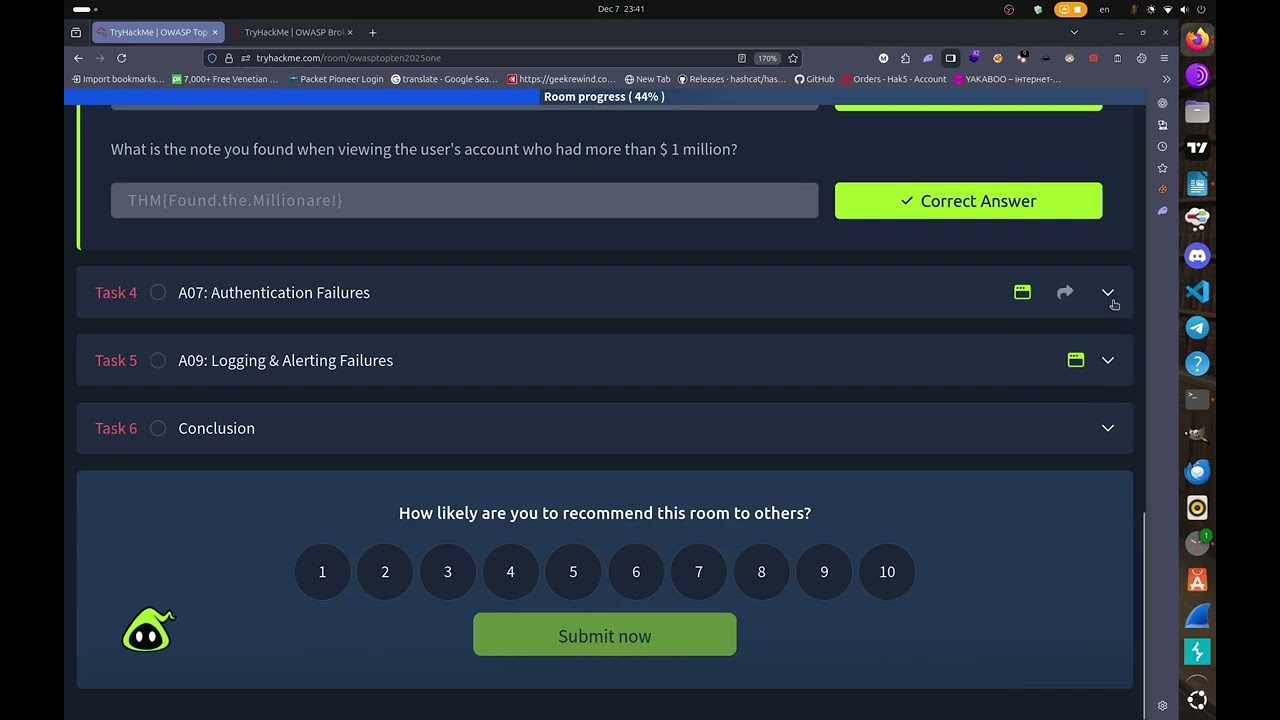Expand Task 6 Conclusion chevron
Image resolution: width=1280 pixels, height=720 pixels.
click(x=1108, y=428)
